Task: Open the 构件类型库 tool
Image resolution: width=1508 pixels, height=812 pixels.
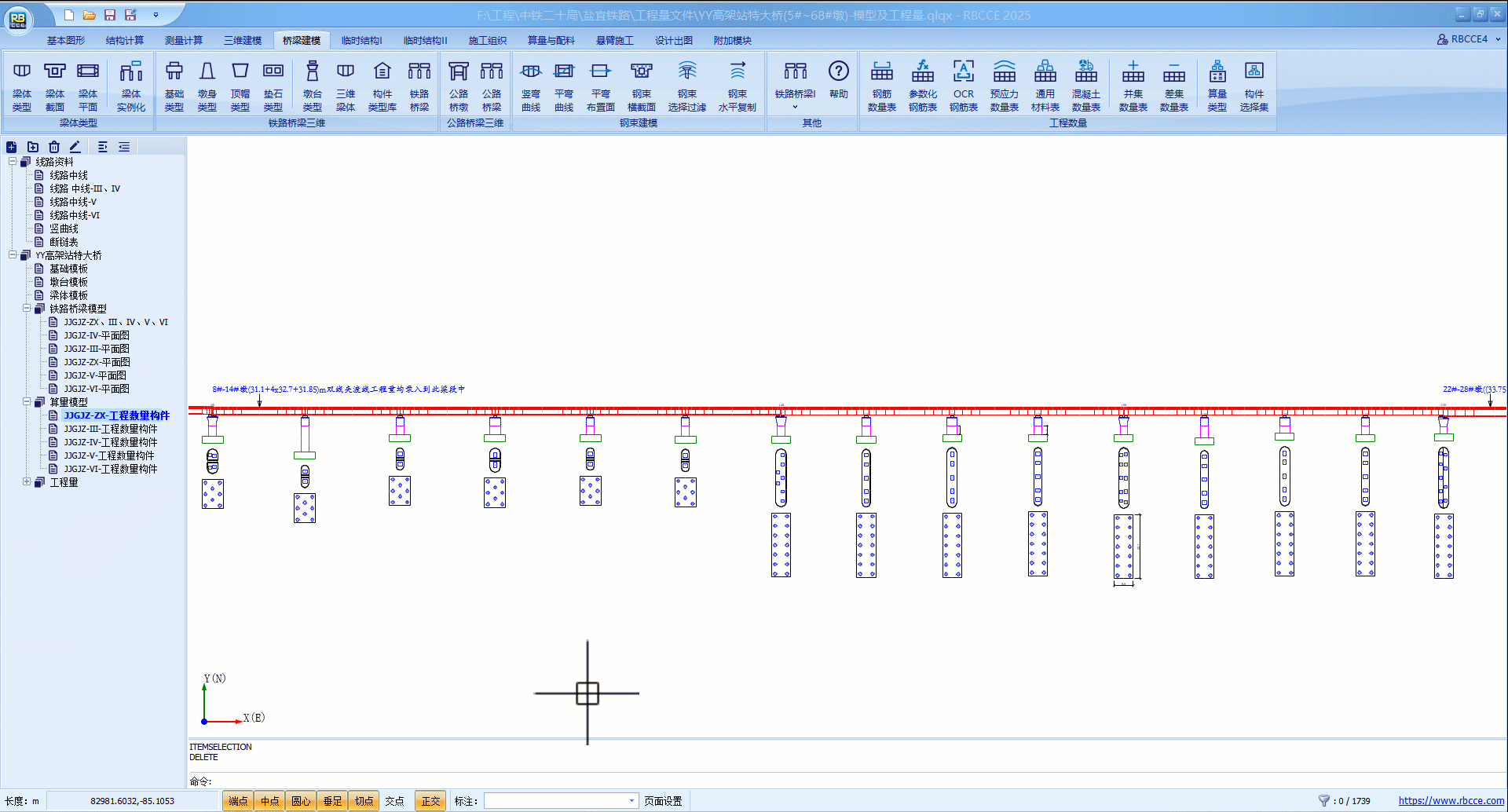Action: point(382,85)
